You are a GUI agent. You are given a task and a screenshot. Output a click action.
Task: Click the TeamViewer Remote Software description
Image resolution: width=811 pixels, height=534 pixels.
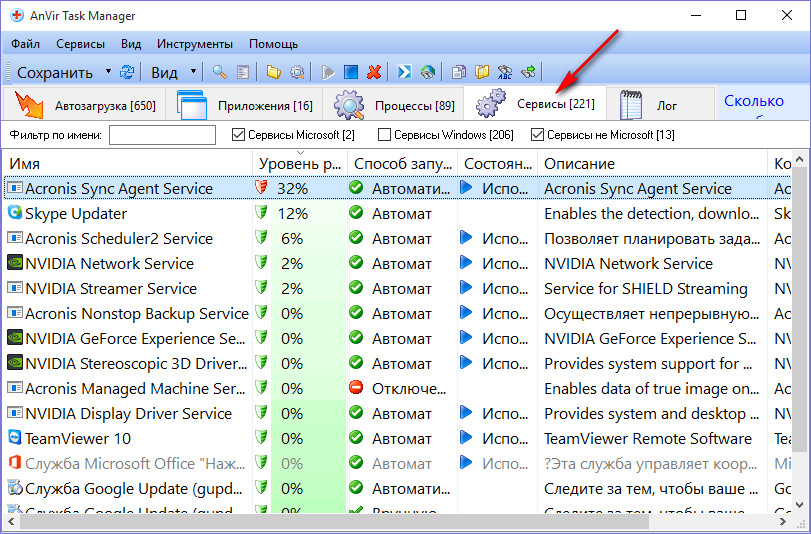[x=648, y=438]
